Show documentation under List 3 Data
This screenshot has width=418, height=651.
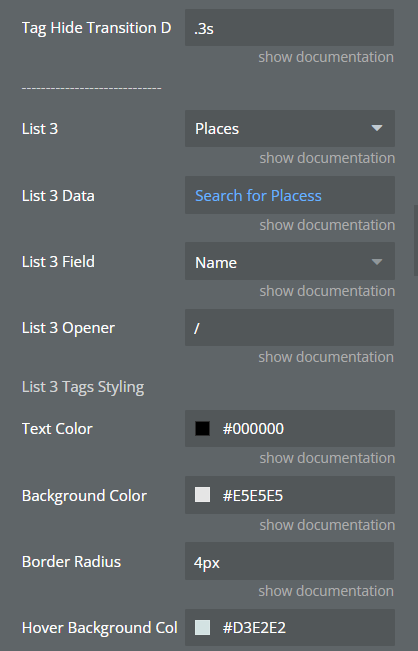[327, 225]
